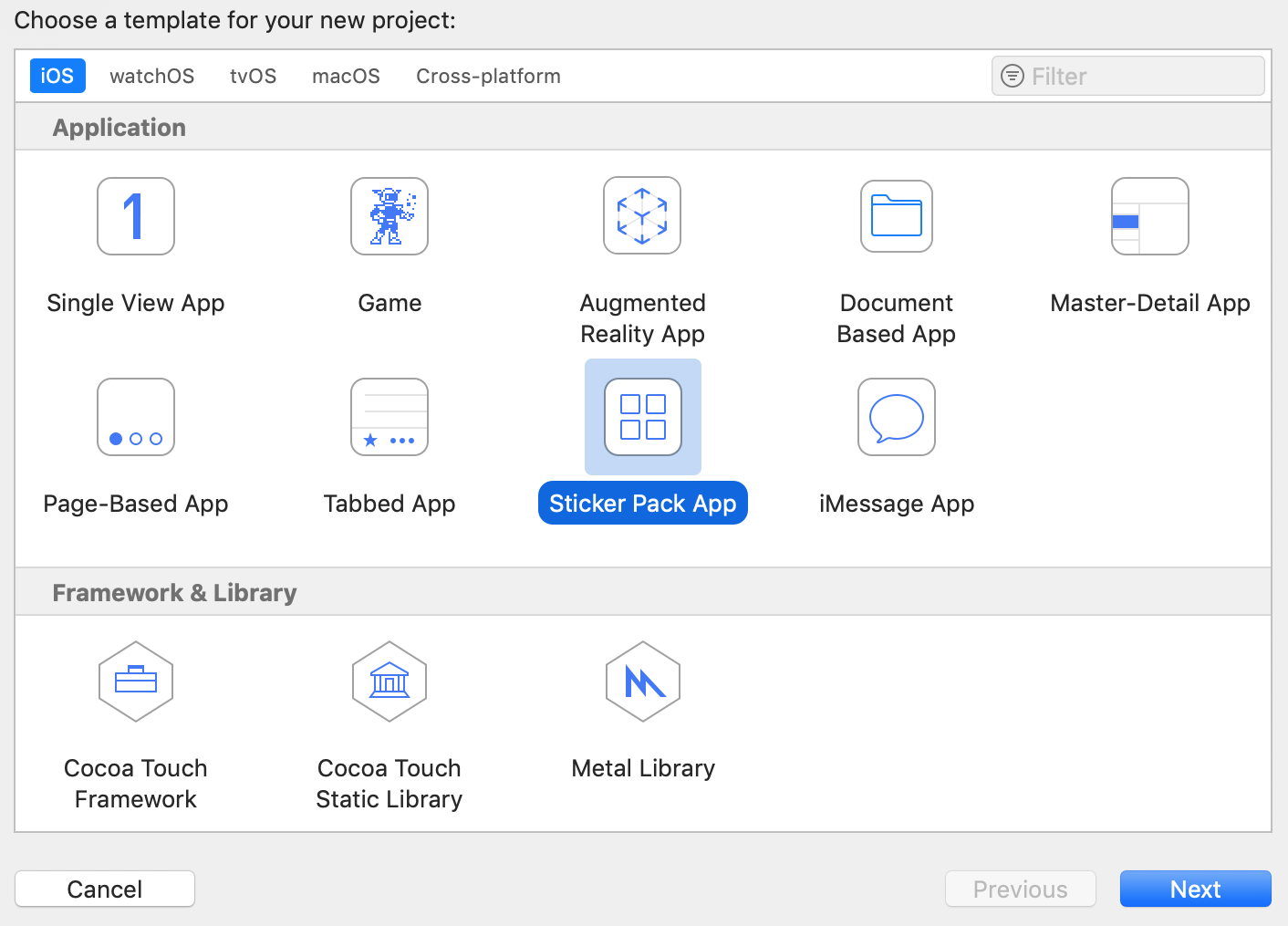Viewport: 1288px width, 926px height.
Task: Select the Cocoa Touch Static Library icon
Action: point(390,681)
